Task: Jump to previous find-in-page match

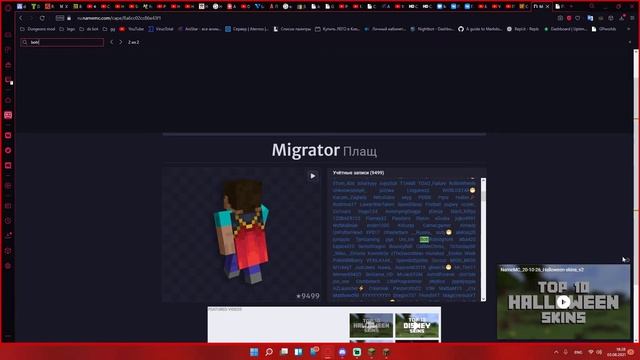Action: click(x=111, y=42)
